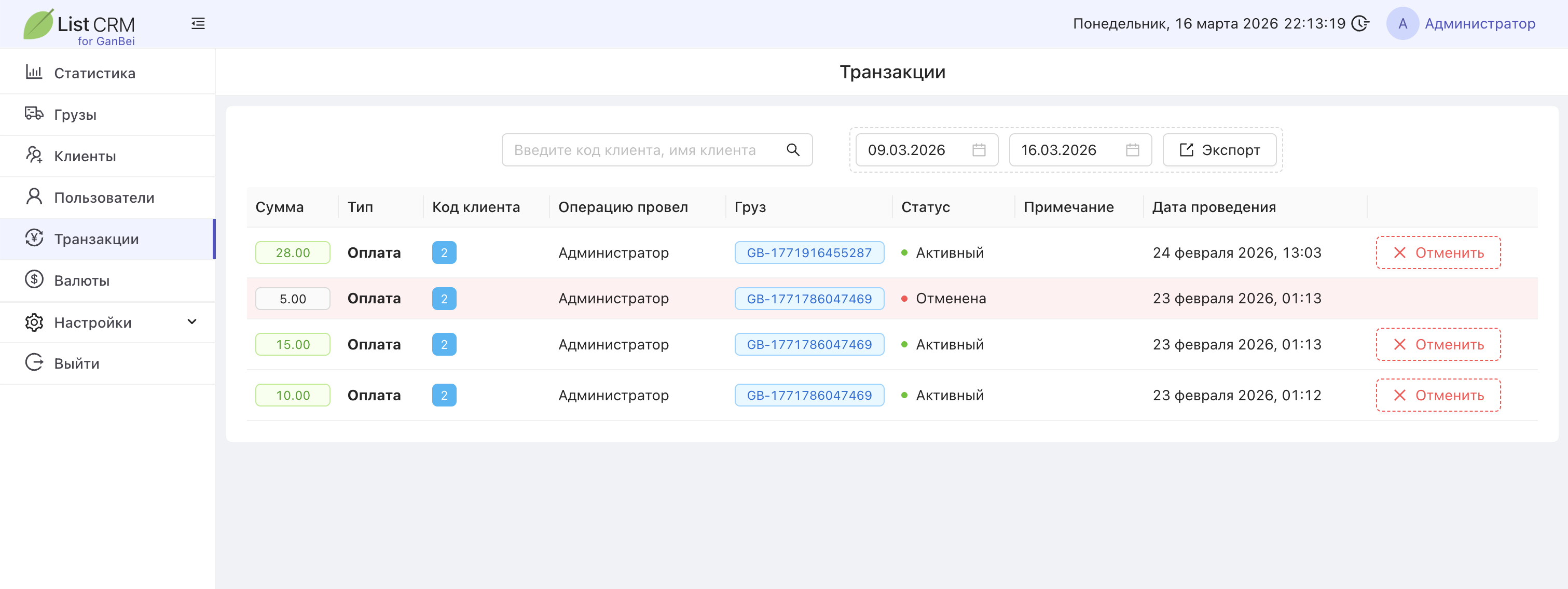Navigate to Пользователи
The width and height of the screenshot is (1568, 589).
[x=103, y=197]
